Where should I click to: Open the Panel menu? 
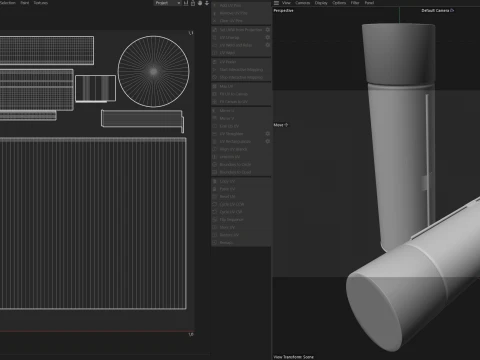[x=369, y=3]
